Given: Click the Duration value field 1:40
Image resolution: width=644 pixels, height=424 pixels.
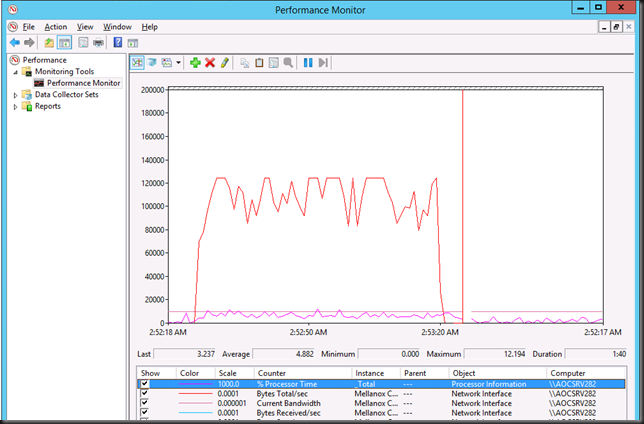Looking at the screenshot, I should click(x=596, y=354).
